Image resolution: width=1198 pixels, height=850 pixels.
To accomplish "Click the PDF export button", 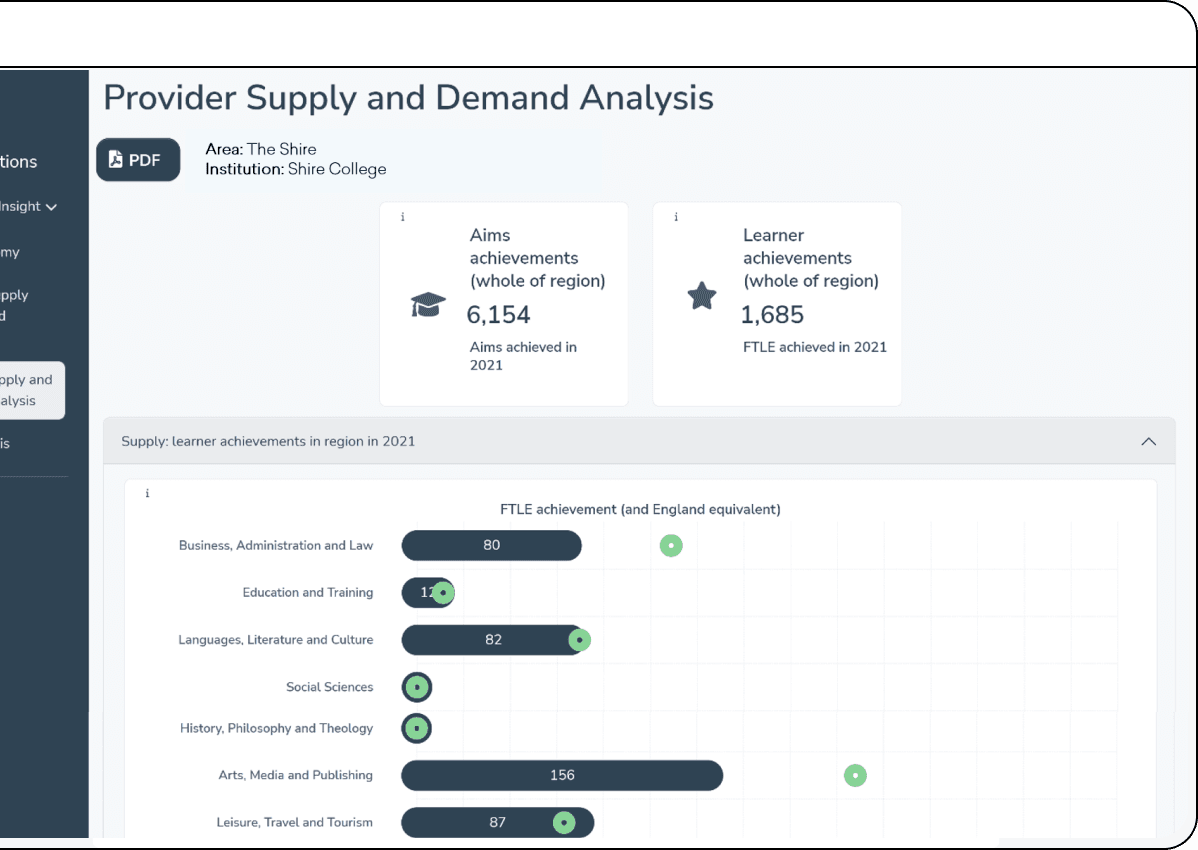I will pos(138,160).
